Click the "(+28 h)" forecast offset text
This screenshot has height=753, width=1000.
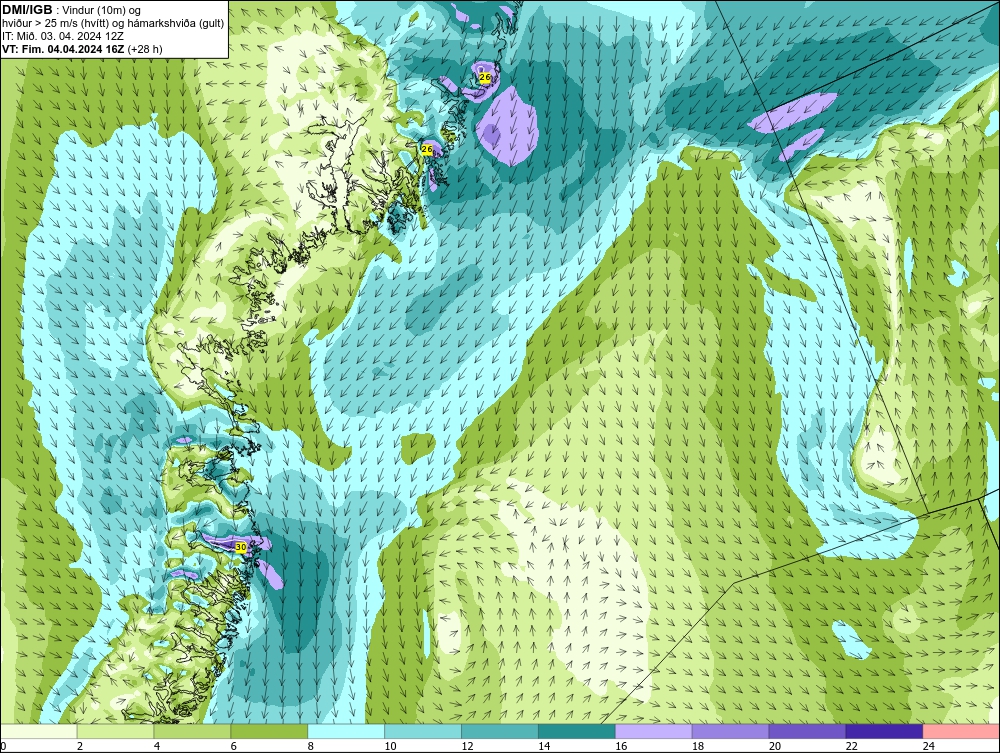click(145, 49)
